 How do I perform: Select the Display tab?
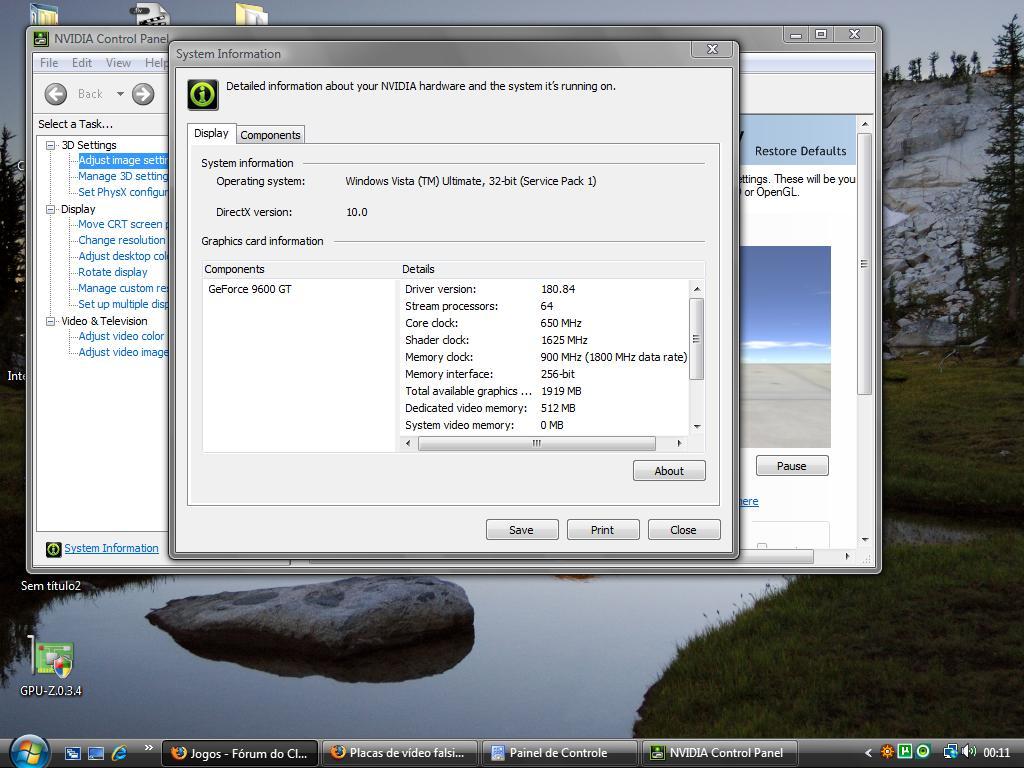pos(212,133)
